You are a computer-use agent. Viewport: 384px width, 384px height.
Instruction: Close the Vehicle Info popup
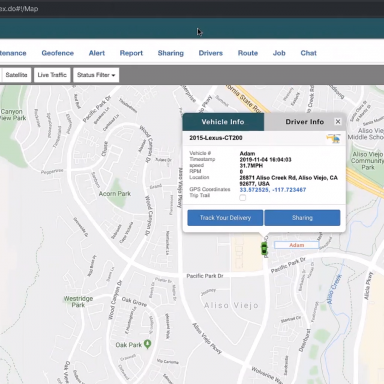338,122
